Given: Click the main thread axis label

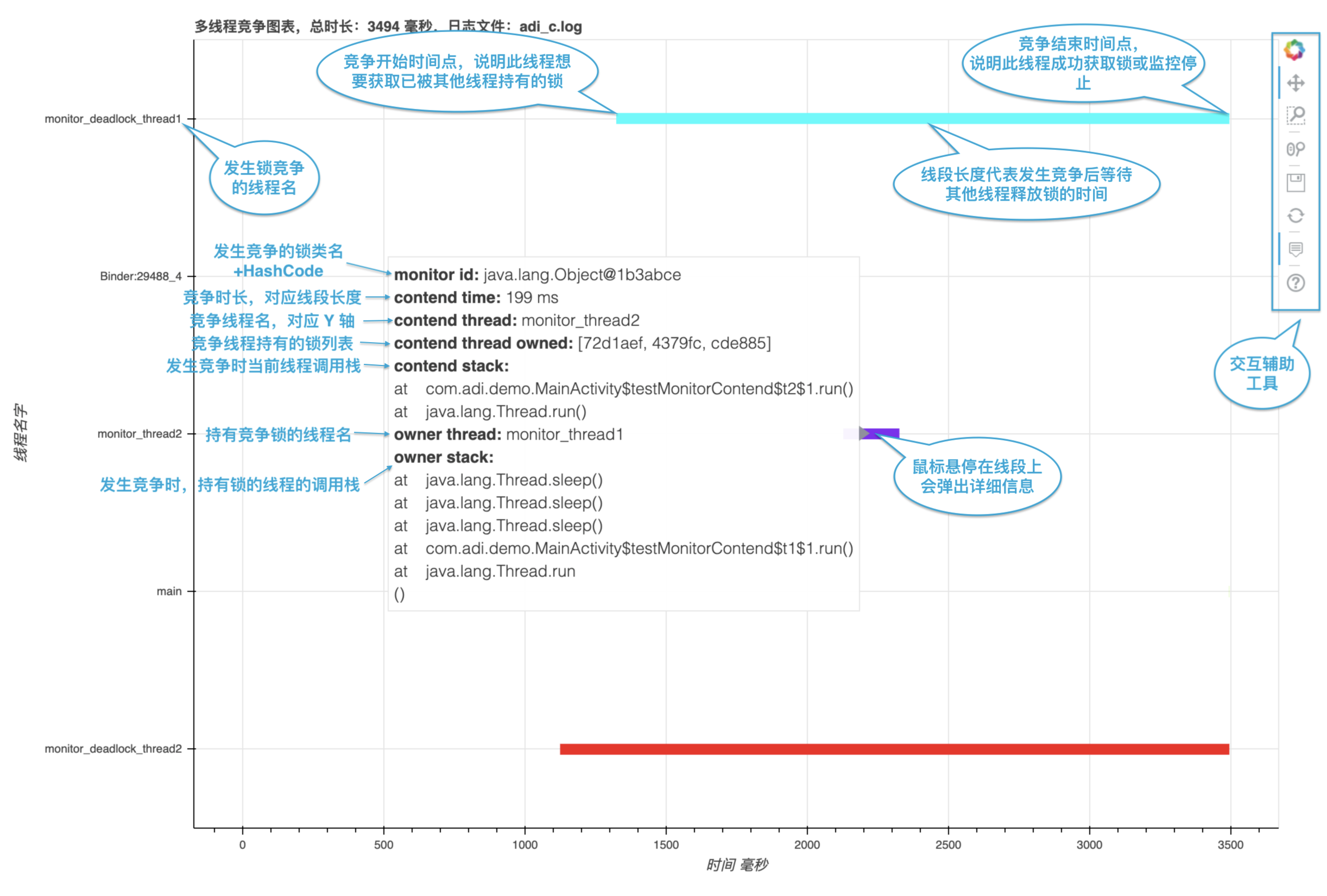Looking at the screenshot, I should tap(169, 591).
